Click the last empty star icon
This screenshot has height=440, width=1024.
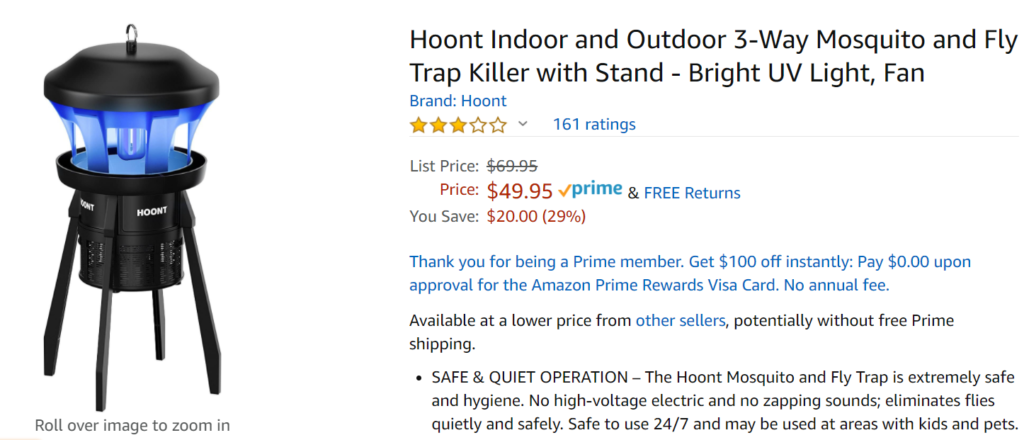498,125
